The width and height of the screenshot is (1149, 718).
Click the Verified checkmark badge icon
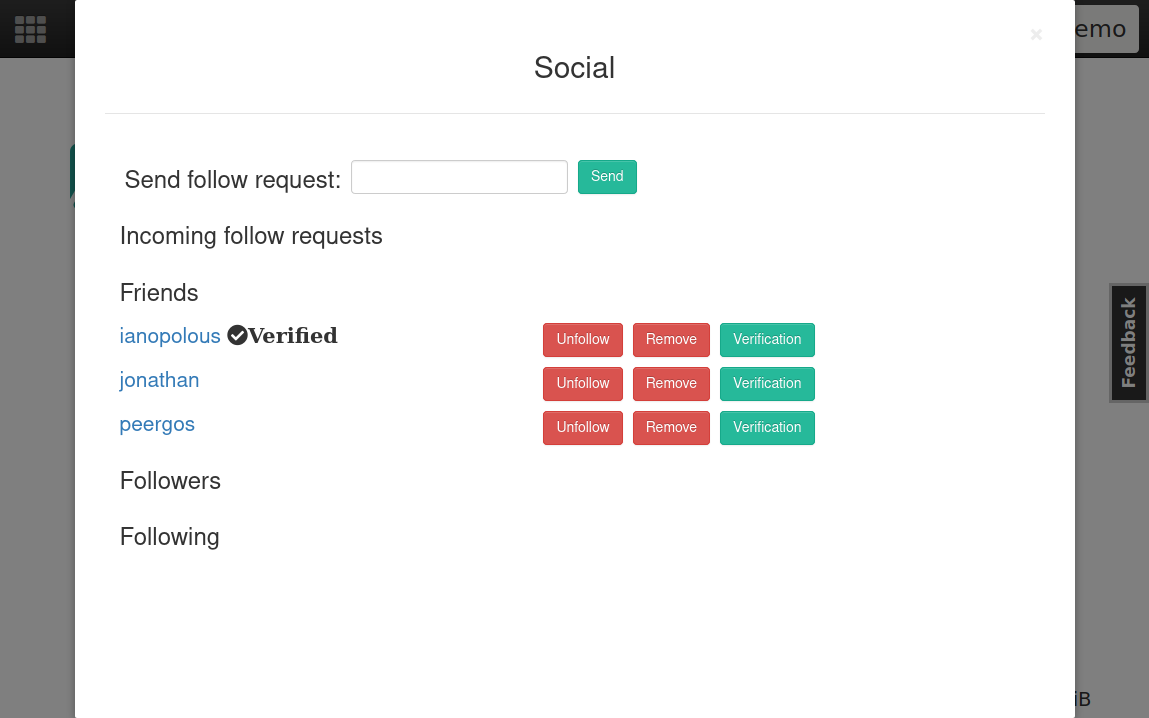coord(237,336)
